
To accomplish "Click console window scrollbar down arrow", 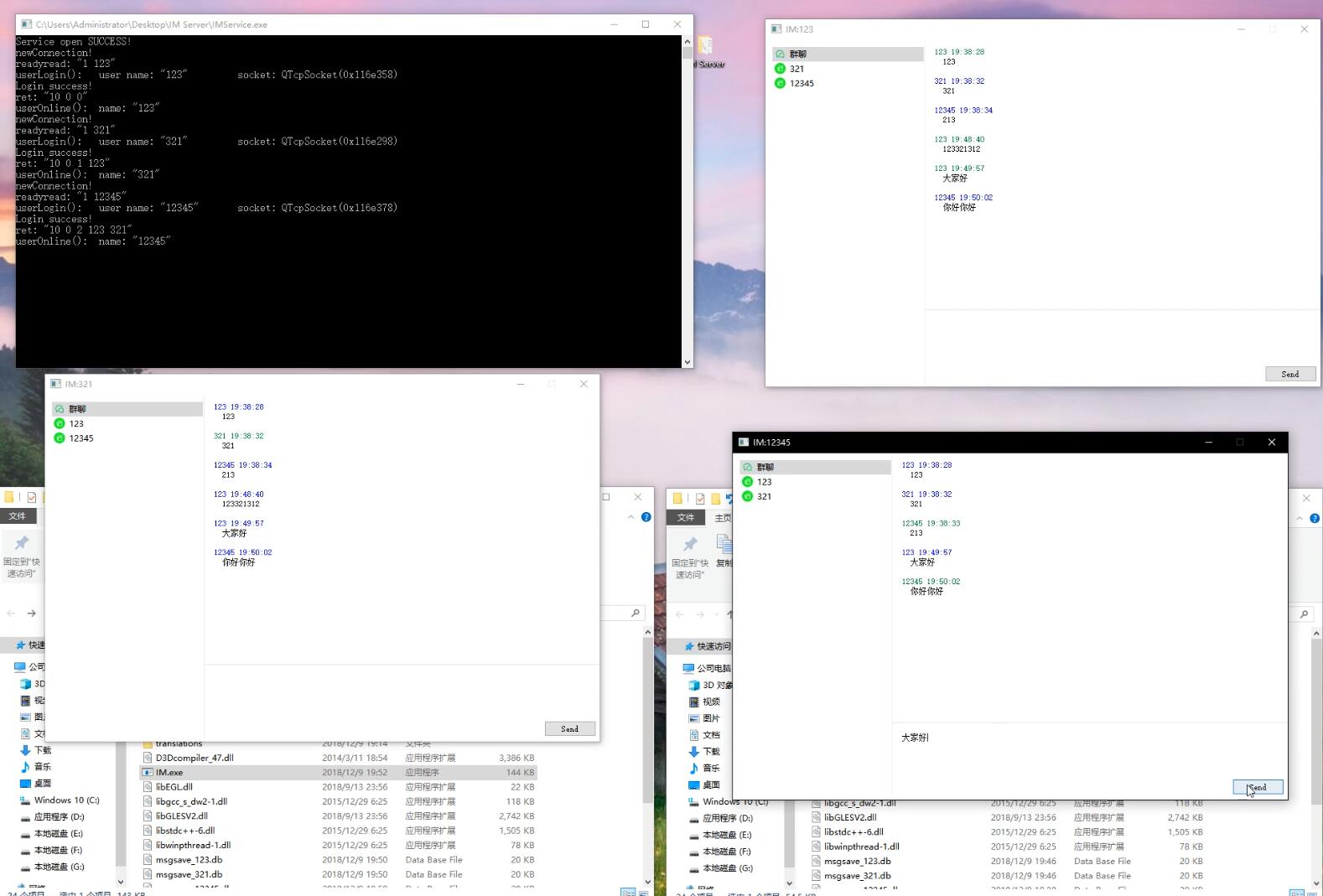I will [687, 362].
